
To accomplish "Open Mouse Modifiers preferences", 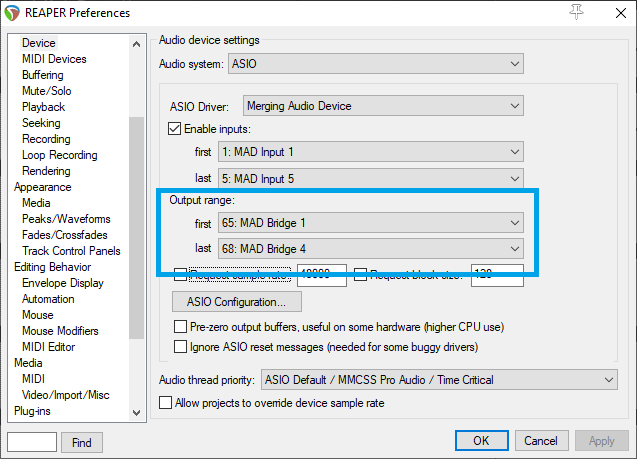I will 60,331.
